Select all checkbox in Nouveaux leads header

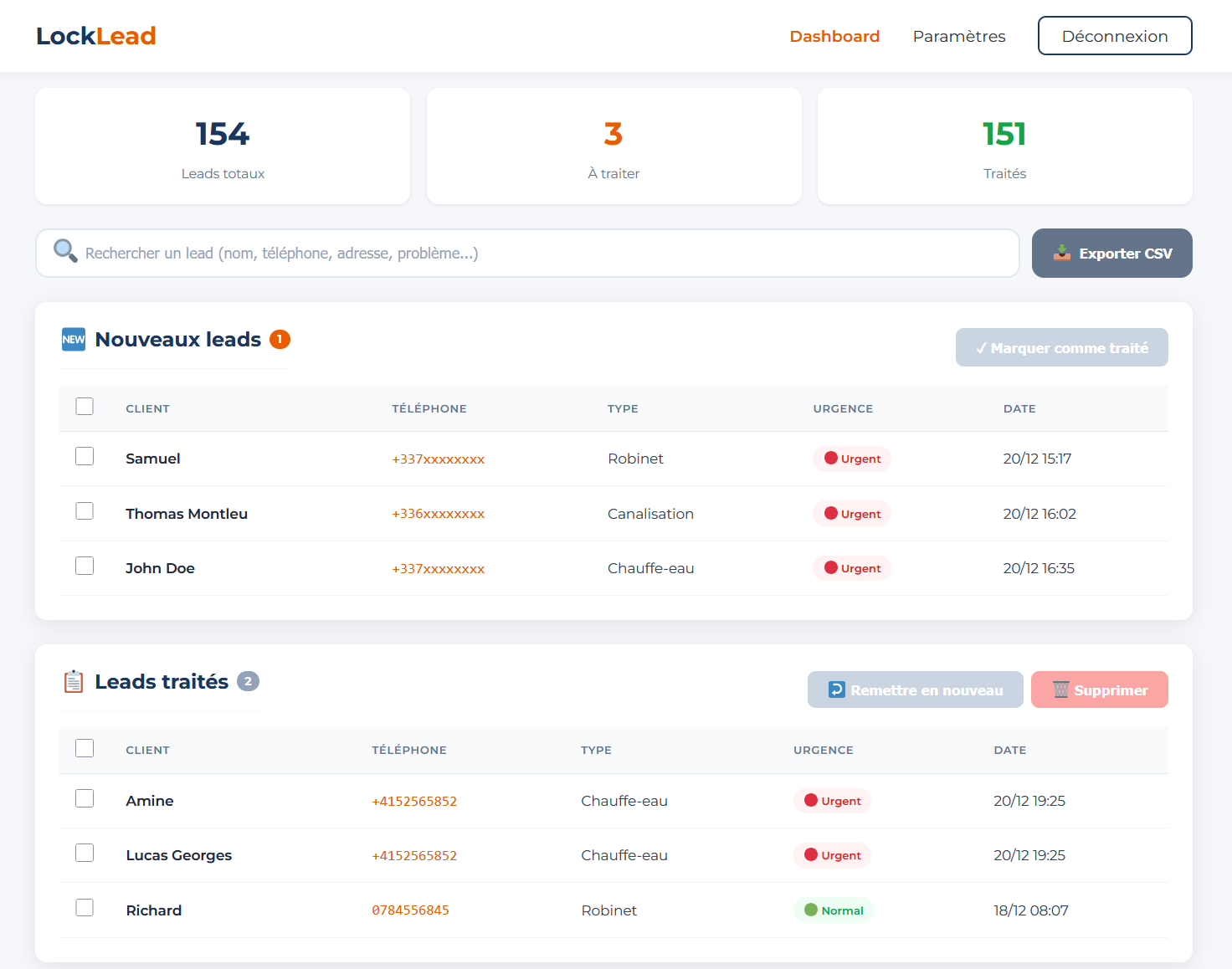[85, 407]
